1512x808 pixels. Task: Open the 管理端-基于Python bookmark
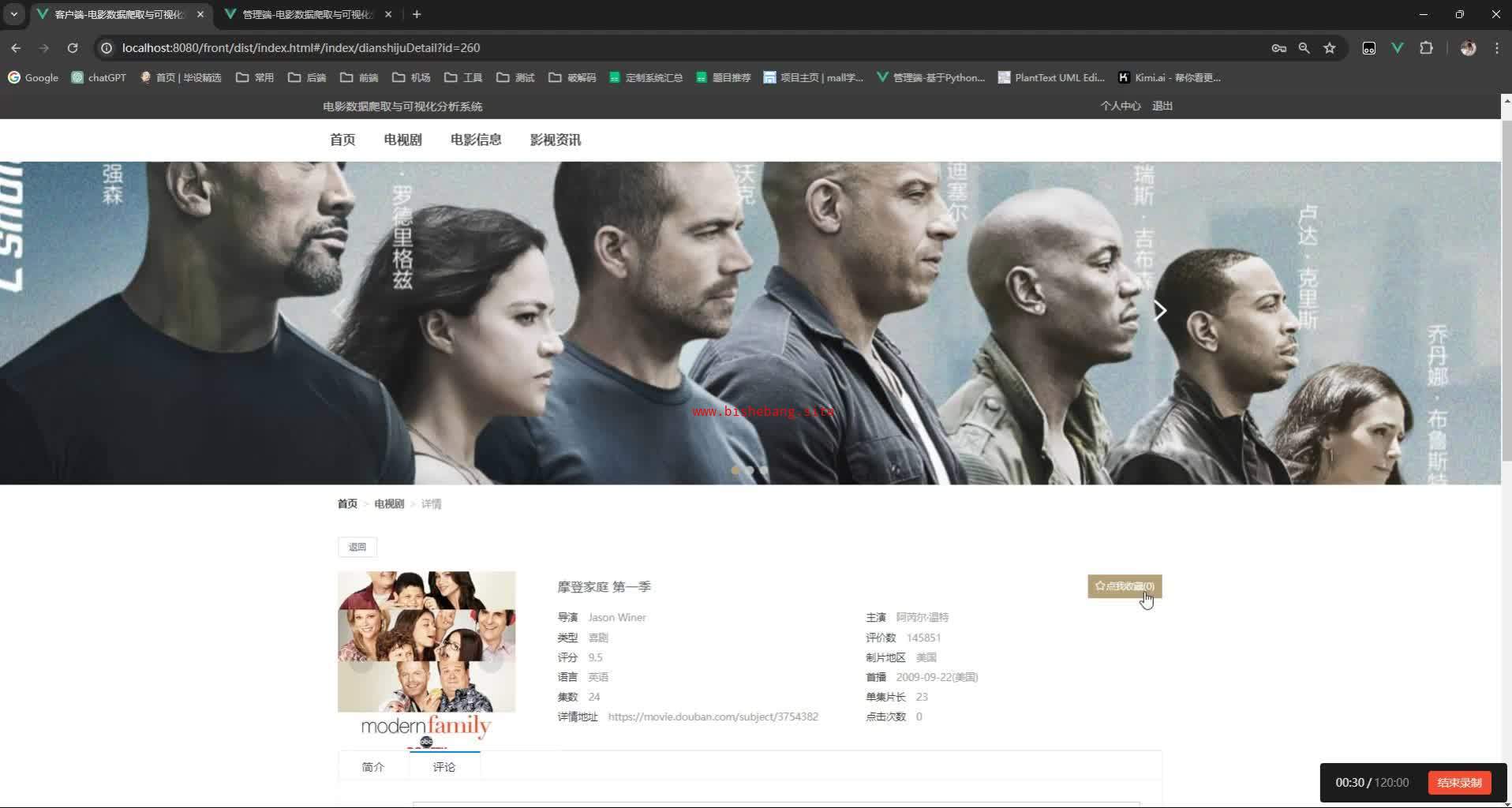[931, 77]
